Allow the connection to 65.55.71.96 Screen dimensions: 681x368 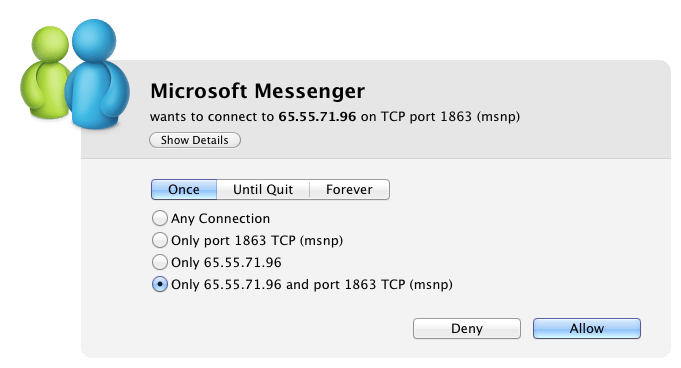(x=587, y=328)
